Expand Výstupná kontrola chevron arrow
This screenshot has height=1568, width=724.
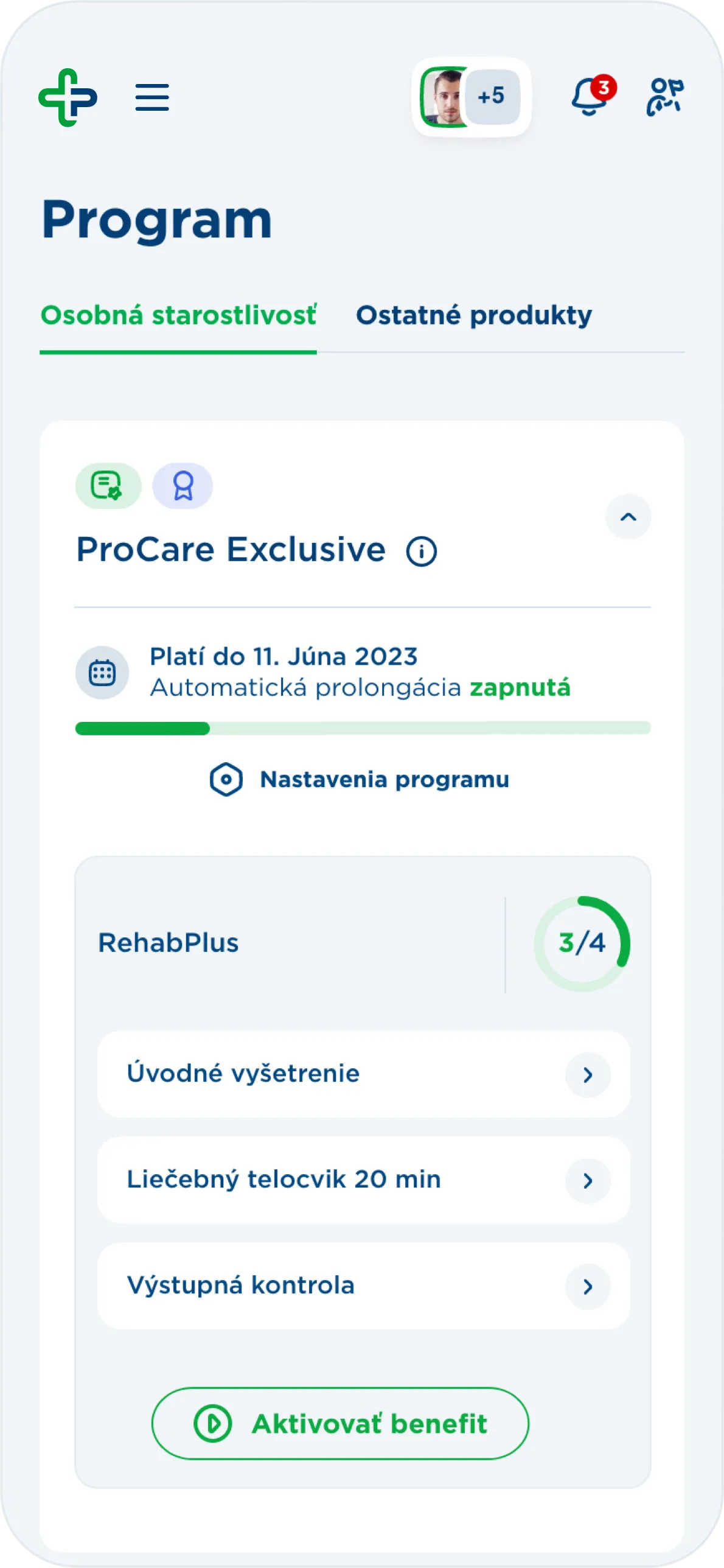(x=588, y=1287)
